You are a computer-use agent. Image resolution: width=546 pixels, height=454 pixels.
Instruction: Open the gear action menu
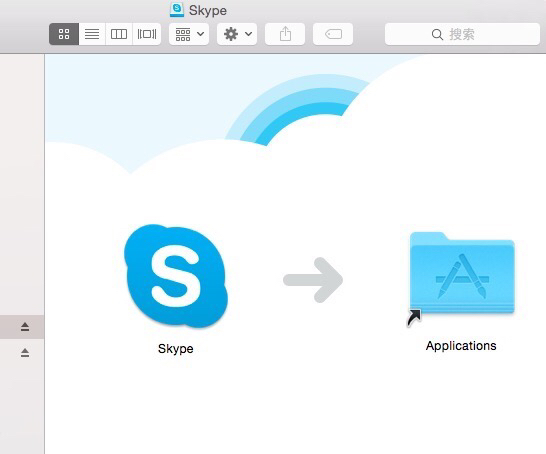(237, 34)
